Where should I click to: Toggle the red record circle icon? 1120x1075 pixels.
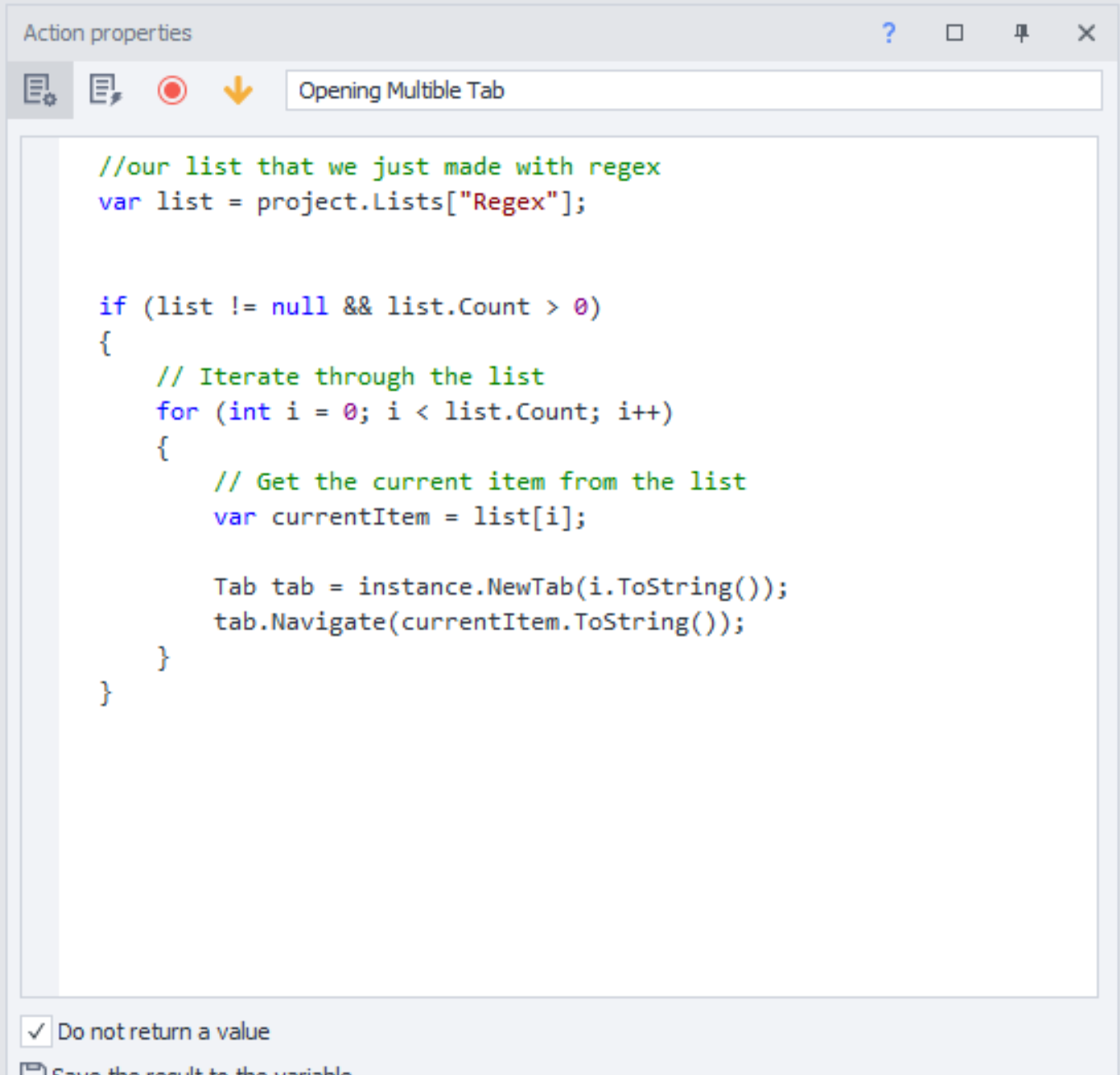pyautogui.click(x=172, y=90)
